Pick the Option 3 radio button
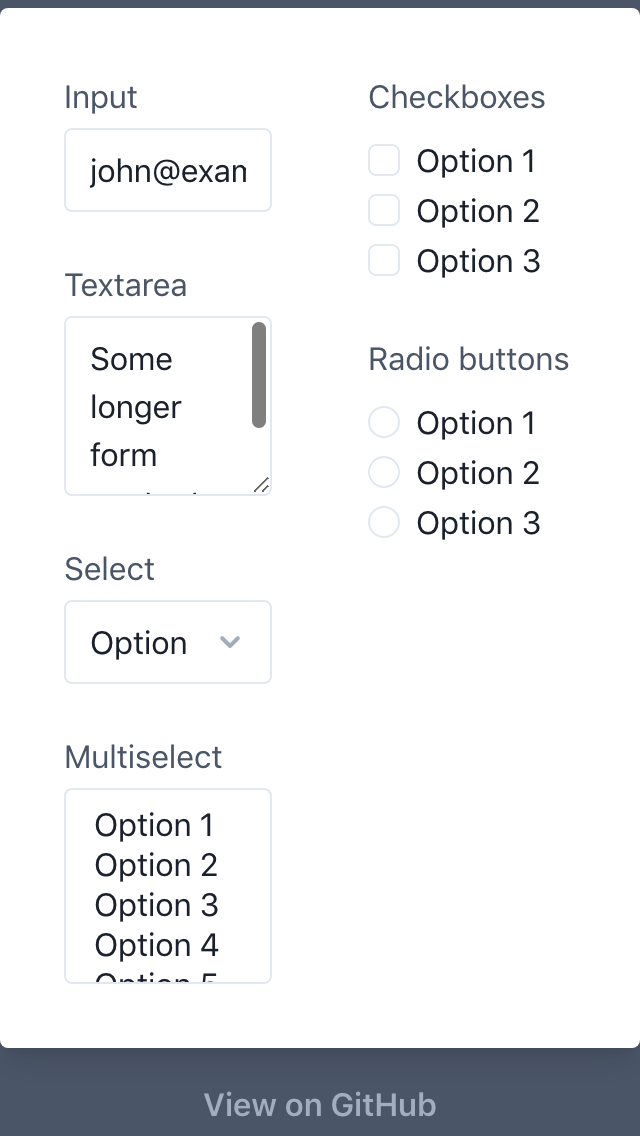 coord(384,522)
